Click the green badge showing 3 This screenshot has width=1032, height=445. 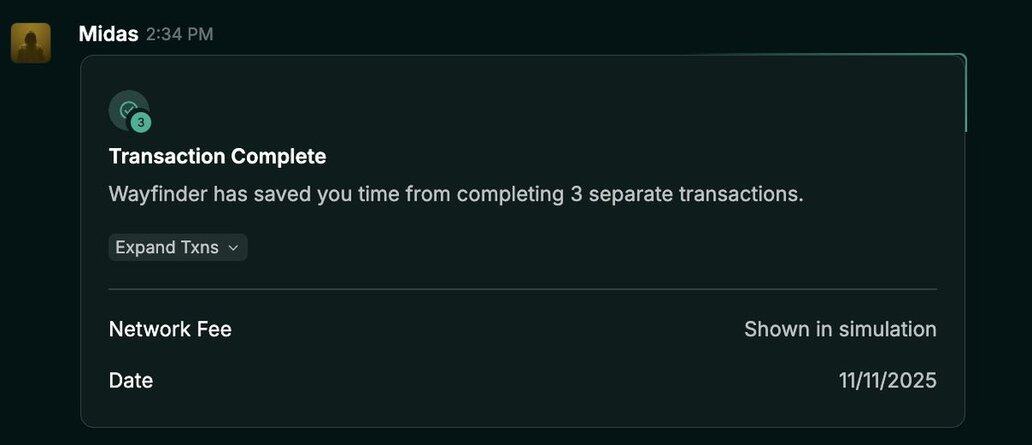[x=141, y=122]
